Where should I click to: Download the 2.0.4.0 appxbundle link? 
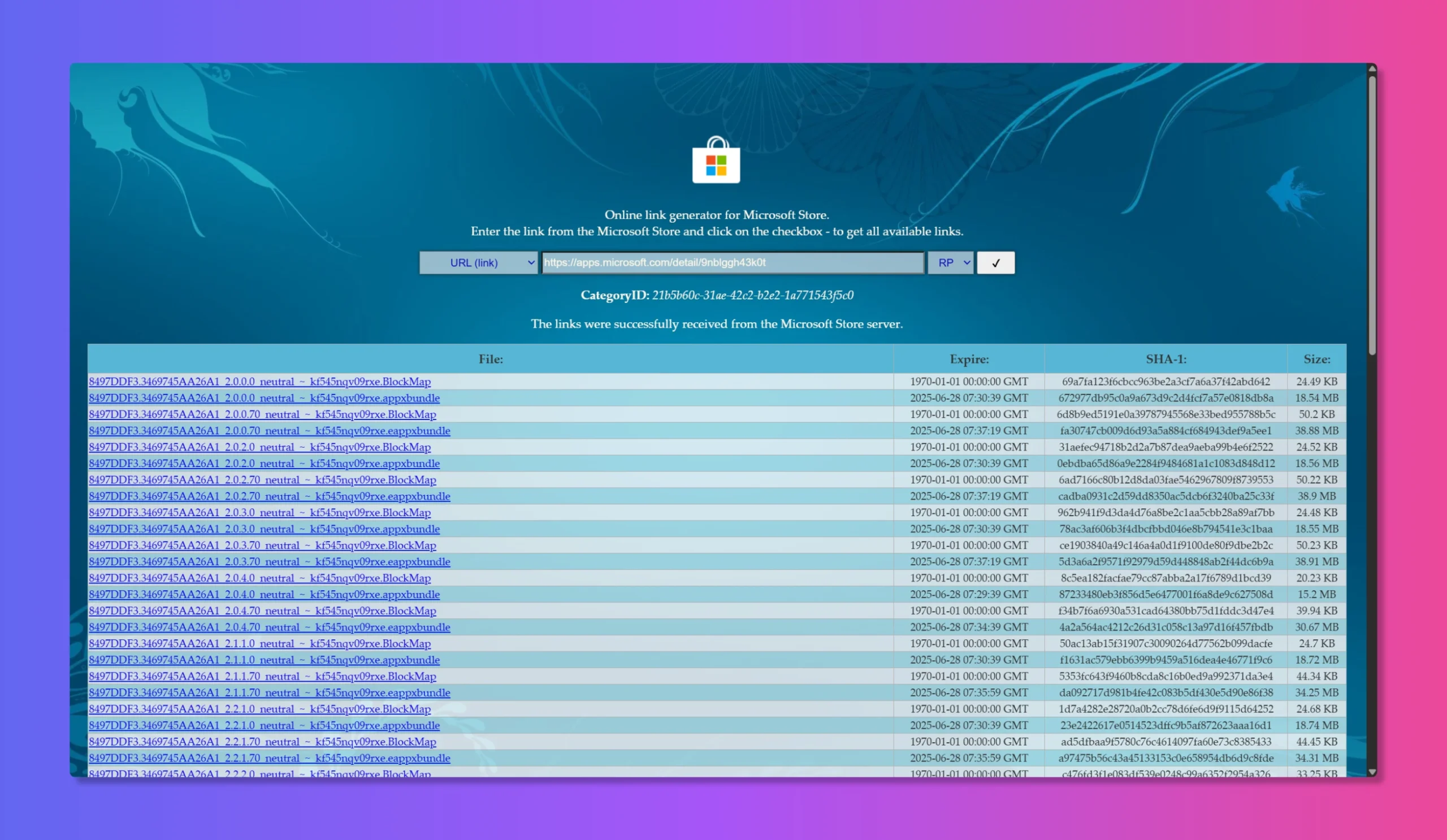tap(264, 594)
